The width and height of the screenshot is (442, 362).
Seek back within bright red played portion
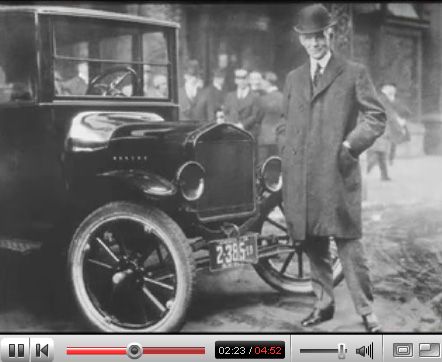coord(97,351)
